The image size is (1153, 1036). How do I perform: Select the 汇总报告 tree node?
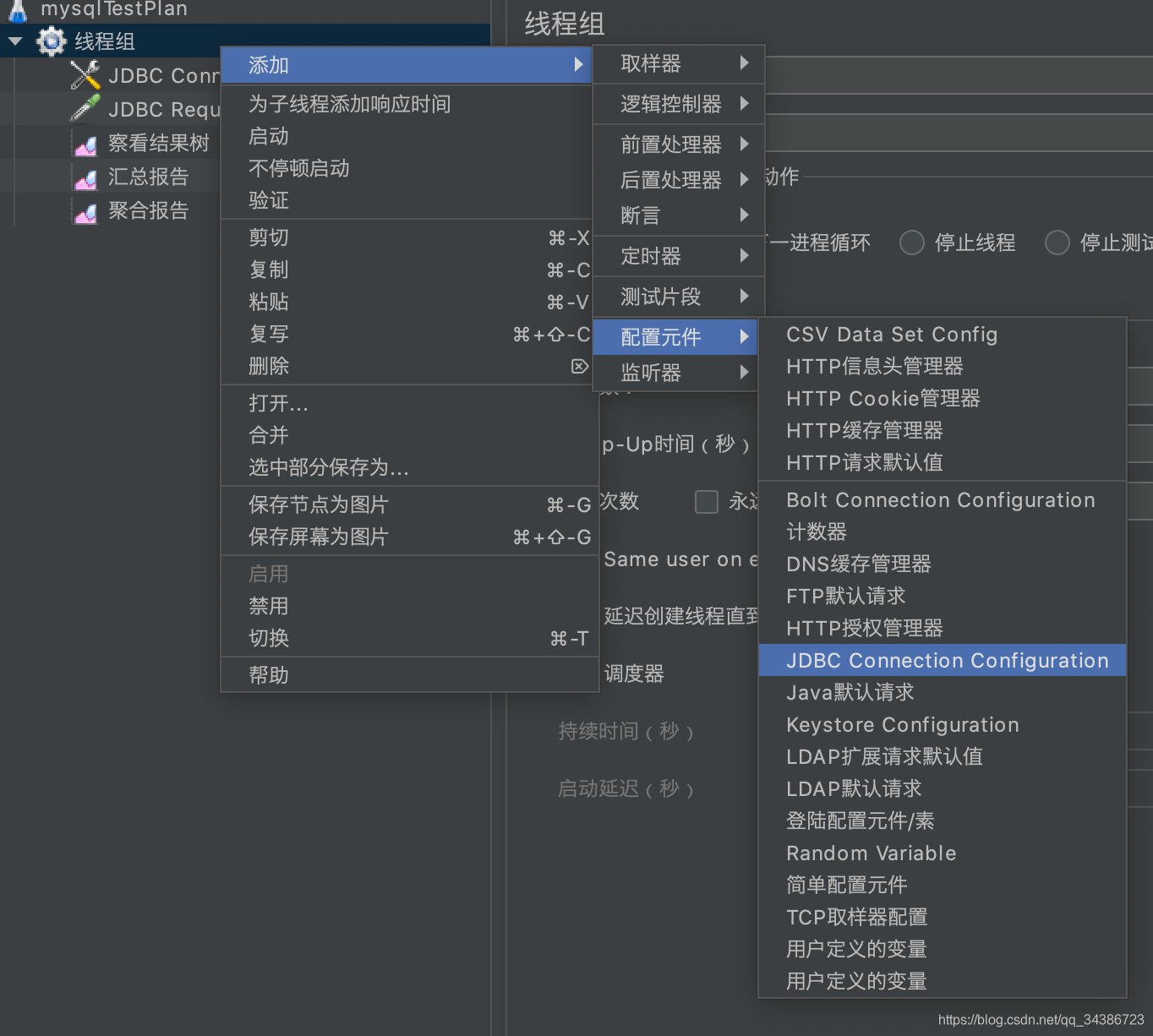click(x=148, y=177)
